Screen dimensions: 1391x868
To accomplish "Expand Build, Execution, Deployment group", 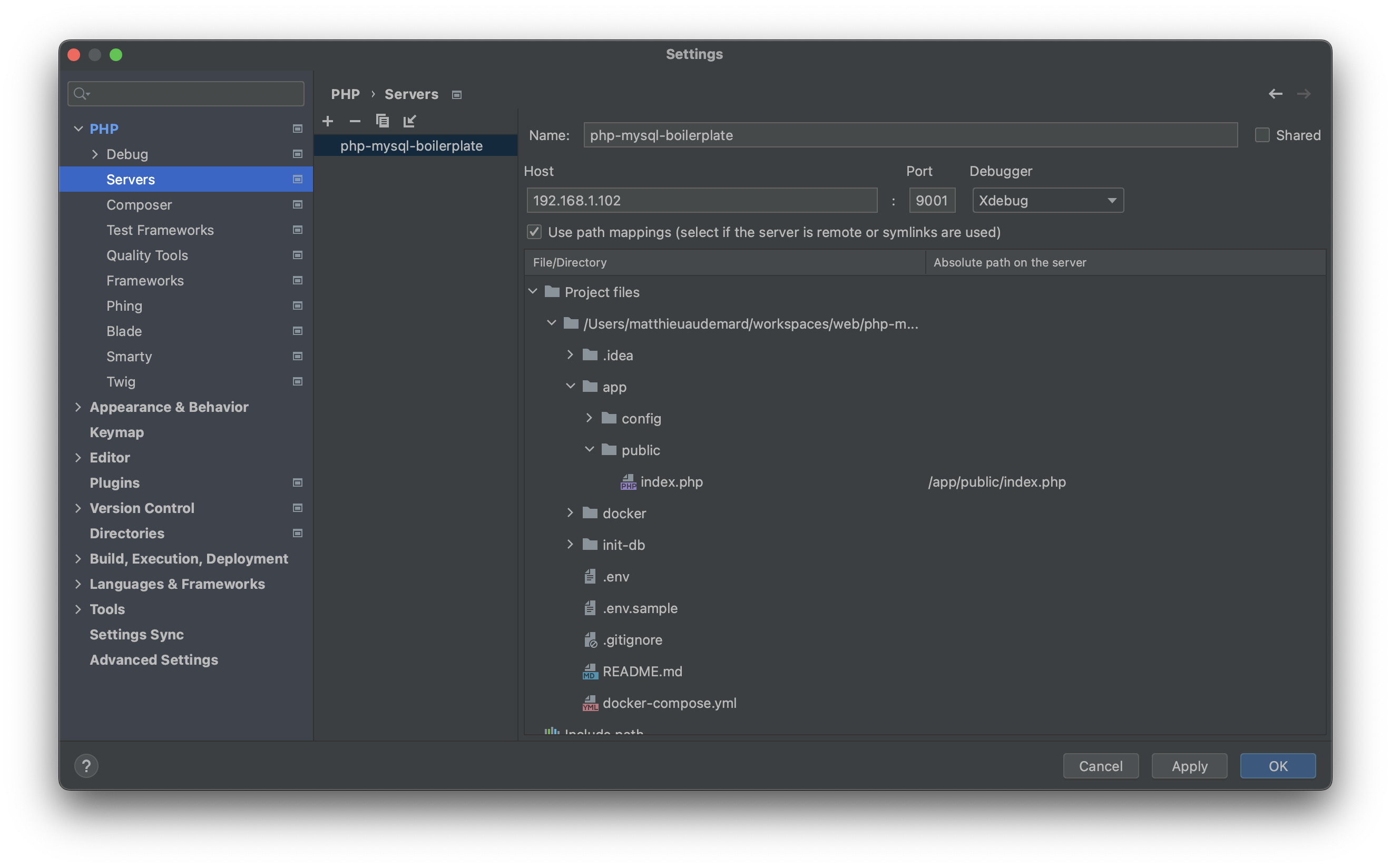I will 79,558.
